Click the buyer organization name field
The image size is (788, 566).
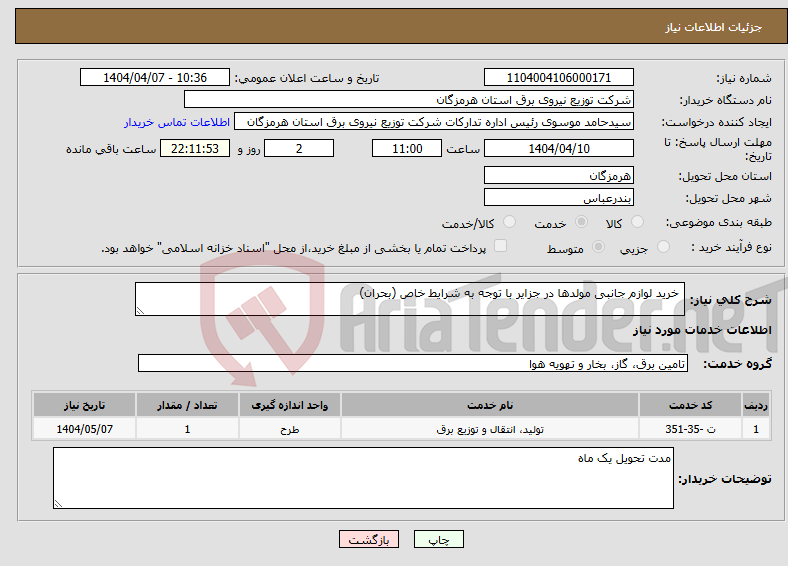point(409,100)
